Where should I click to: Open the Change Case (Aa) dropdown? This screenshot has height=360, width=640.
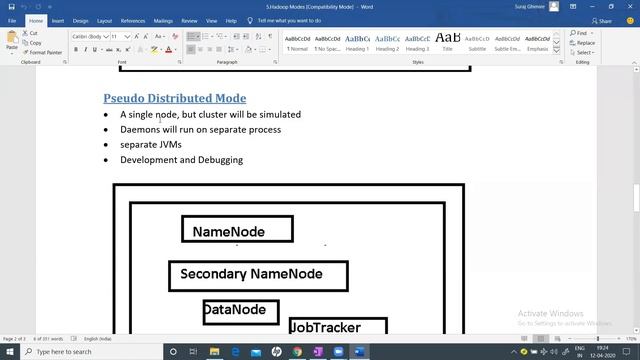[160, 37]
